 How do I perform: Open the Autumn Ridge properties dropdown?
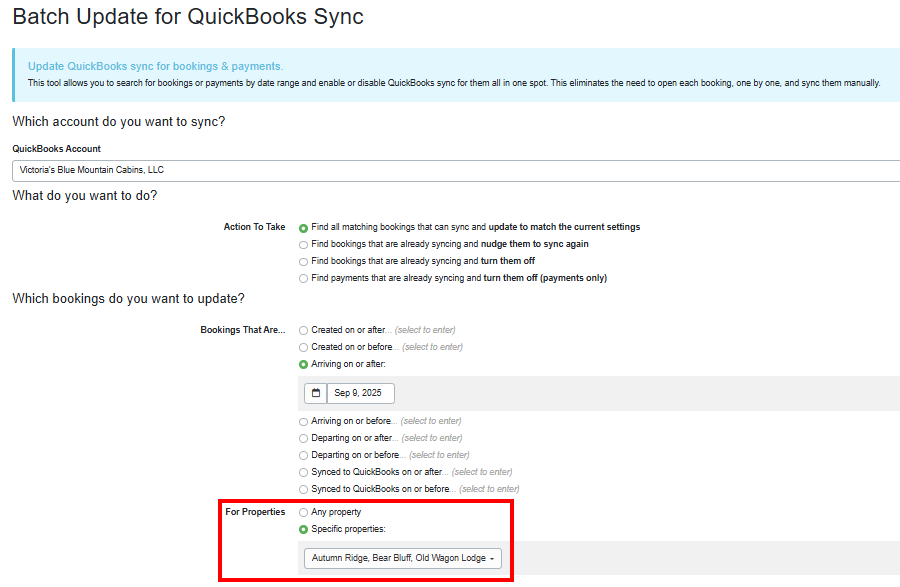pos(403,558)
